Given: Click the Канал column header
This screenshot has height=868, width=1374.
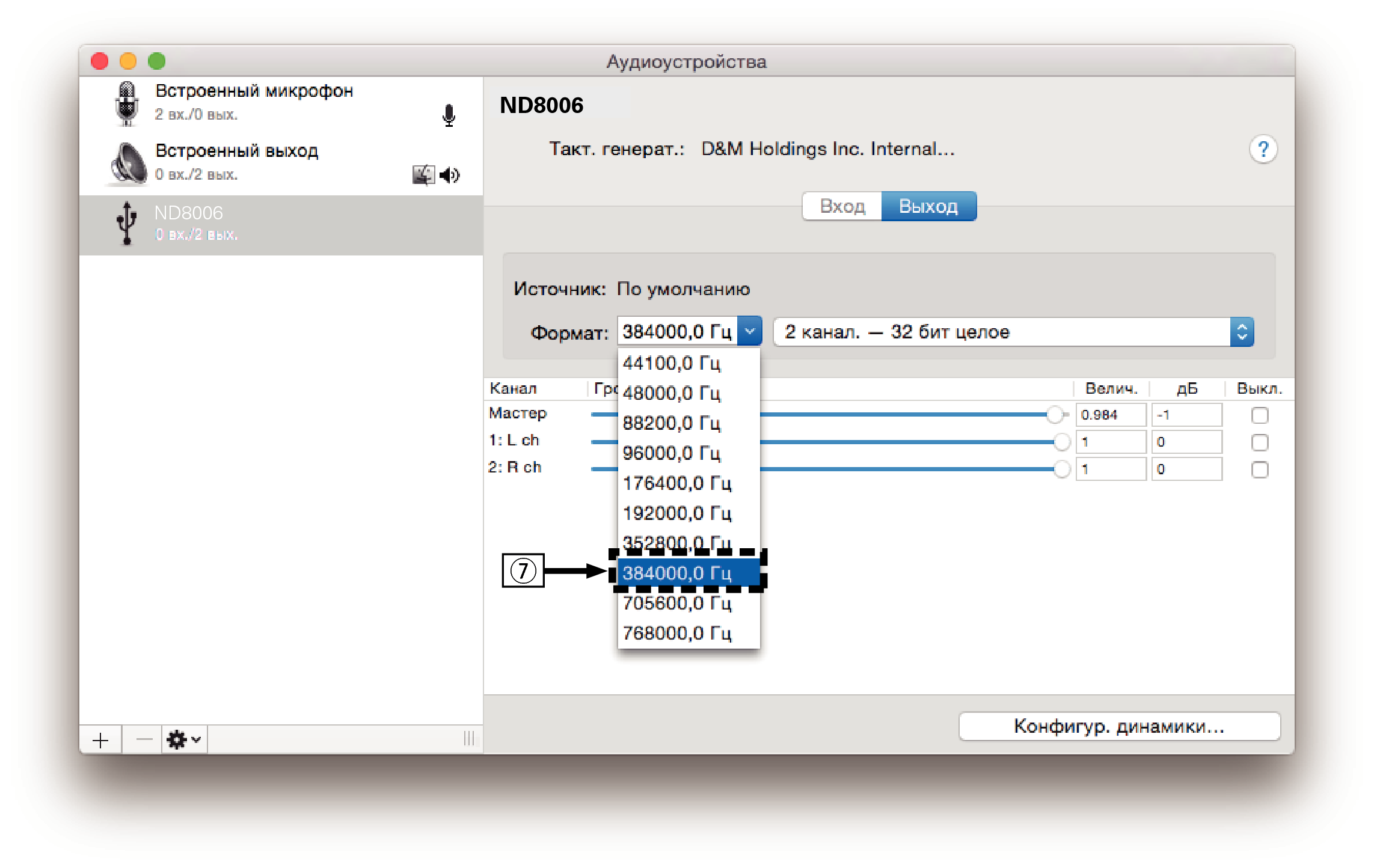Looking at the screenshot, I should coord(513,388).
